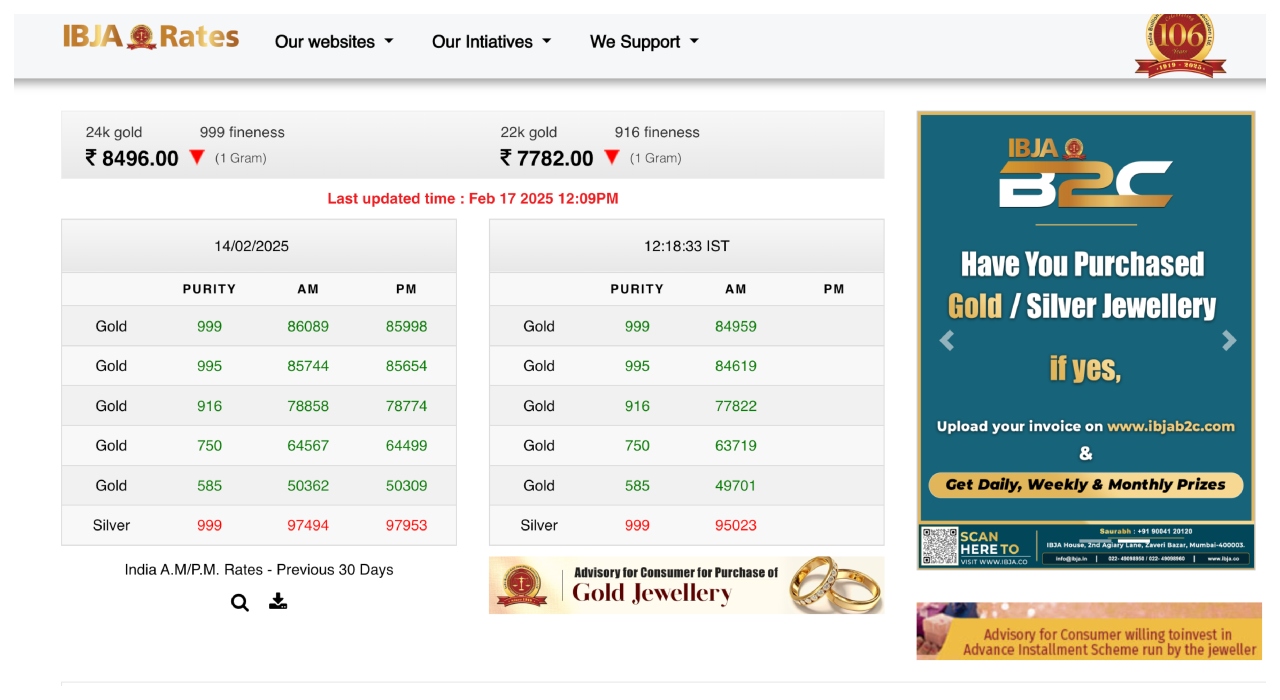1280x700 pixels.
Task: Click Gold 999 AM rate 84959
Action: pyautogui.click(x=736, y=326)
